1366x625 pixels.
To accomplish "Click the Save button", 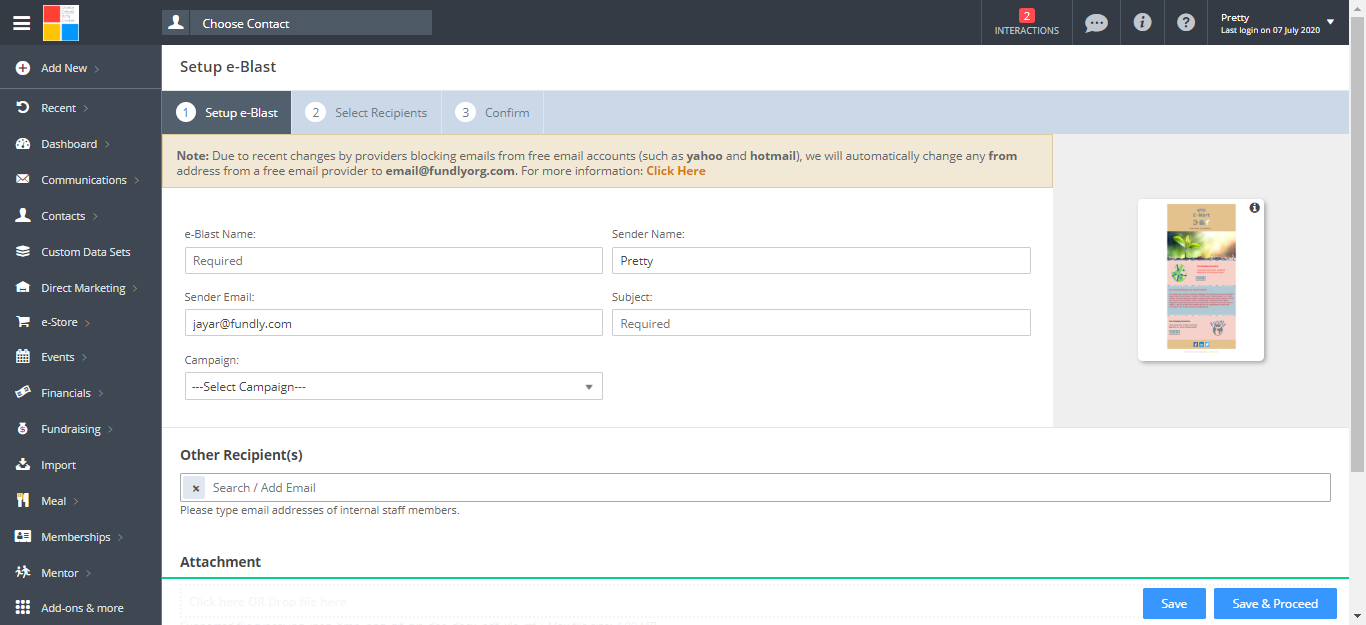I will [x=1174, y=603].
